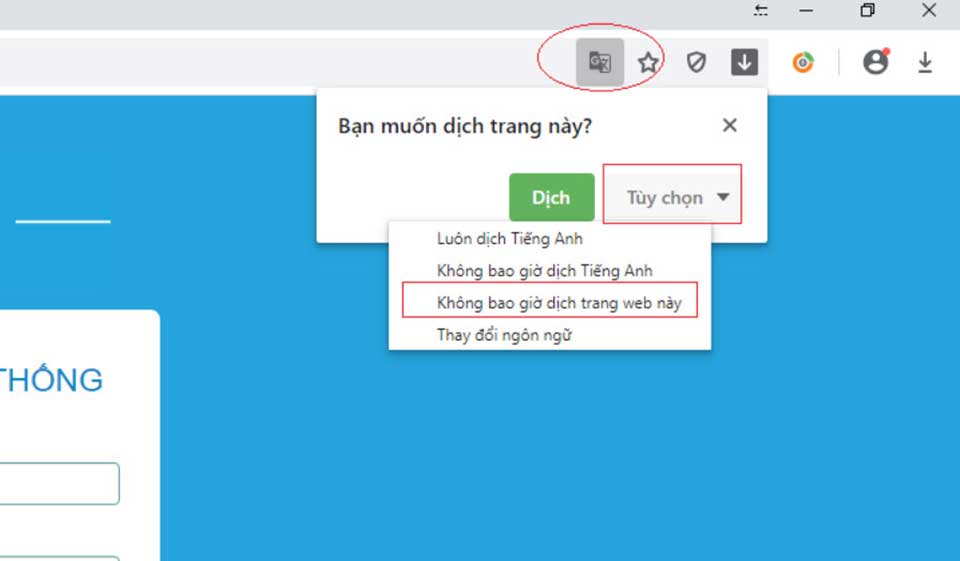Screen dimensions: 960x561
Task: Bookmark this page with the star icon
Action: click(648, 62)
